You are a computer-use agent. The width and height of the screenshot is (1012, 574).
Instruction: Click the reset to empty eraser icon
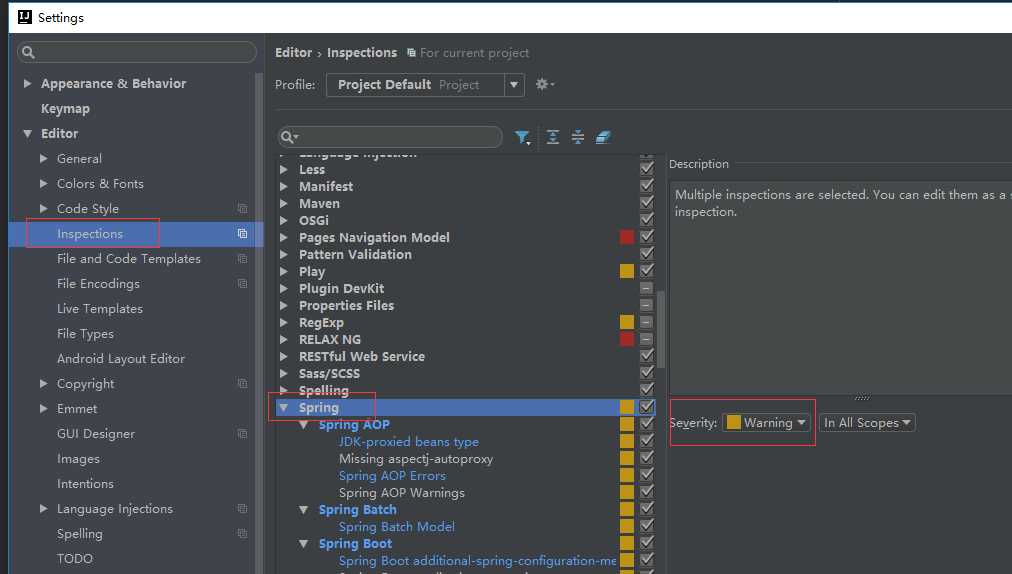click(x=603, y=137)
